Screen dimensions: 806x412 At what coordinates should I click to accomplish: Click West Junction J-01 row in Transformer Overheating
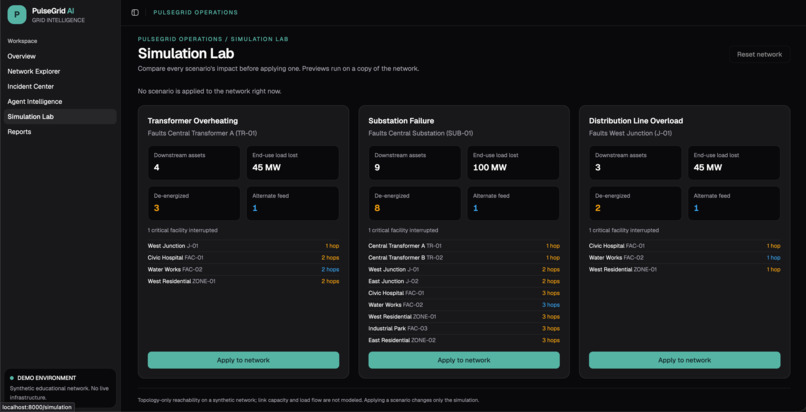tap(243, 246)
